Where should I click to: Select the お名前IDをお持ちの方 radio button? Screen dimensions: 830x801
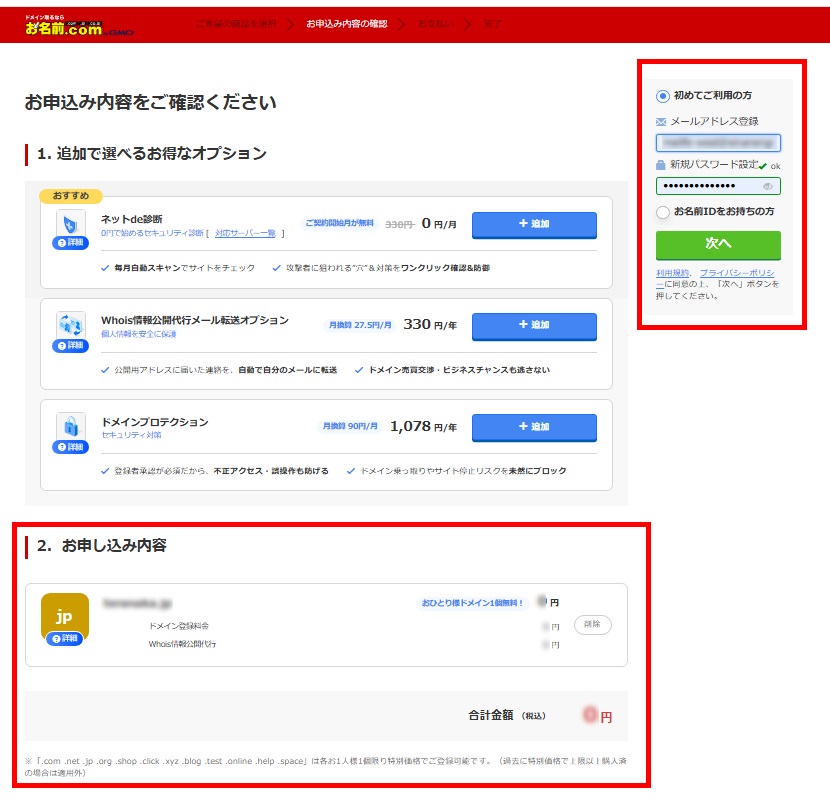tap(662, 212)
